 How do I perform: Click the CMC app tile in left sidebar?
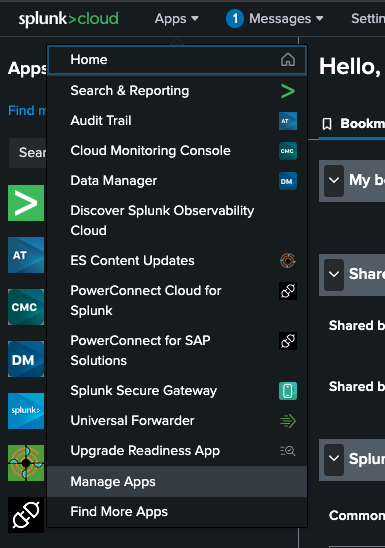(x=26, y=307)
